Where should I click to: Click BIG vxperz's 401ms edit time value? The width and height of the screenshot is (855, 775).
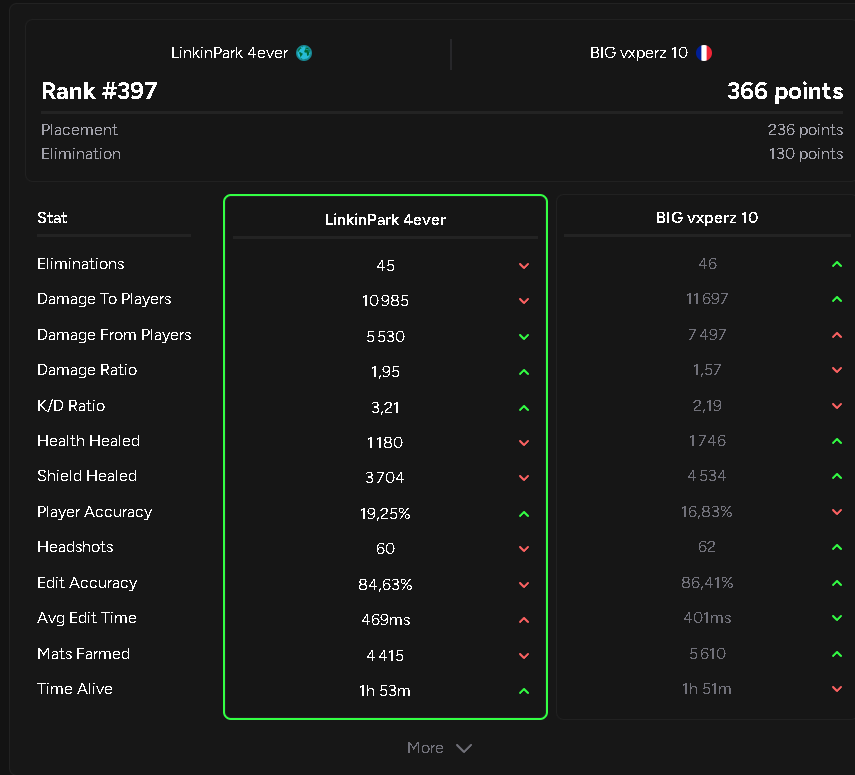707,618
